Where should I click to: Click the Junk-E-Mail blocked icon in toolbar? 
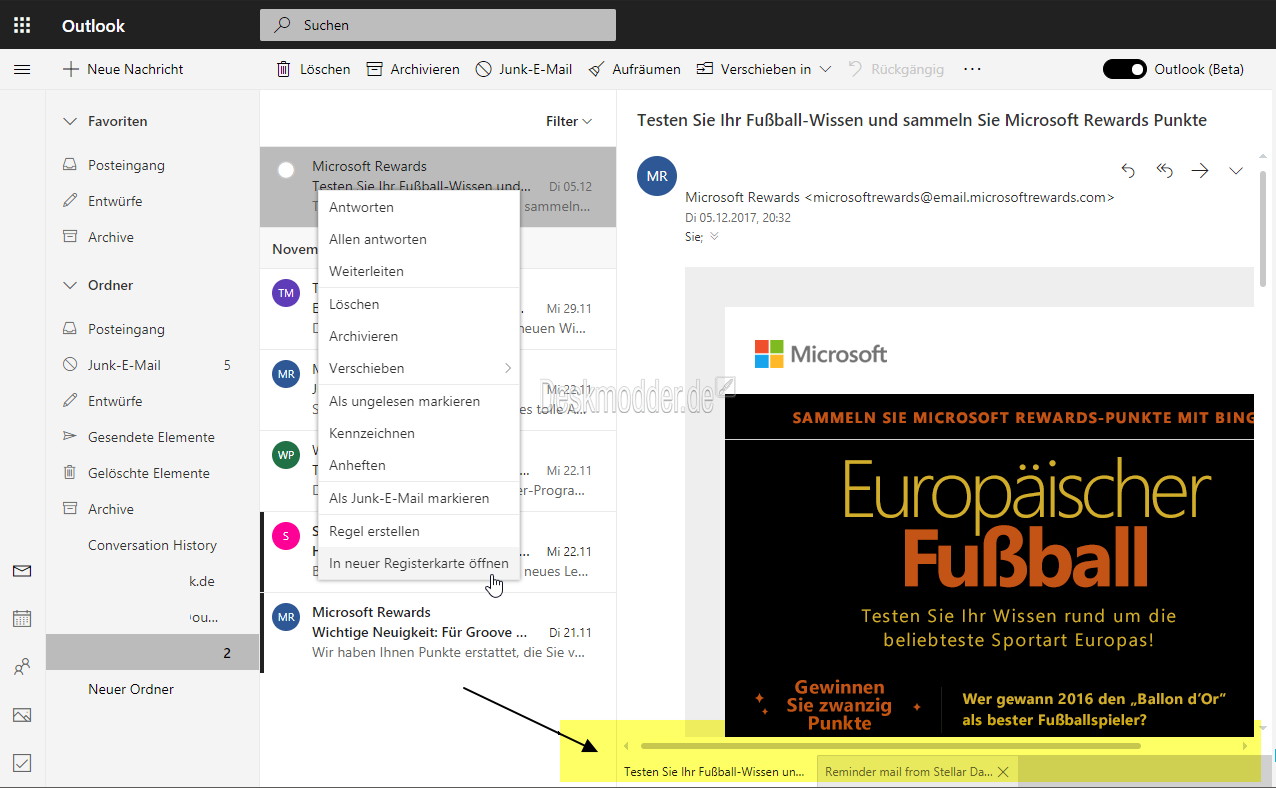pyautogui.click(x=484, y=69)
